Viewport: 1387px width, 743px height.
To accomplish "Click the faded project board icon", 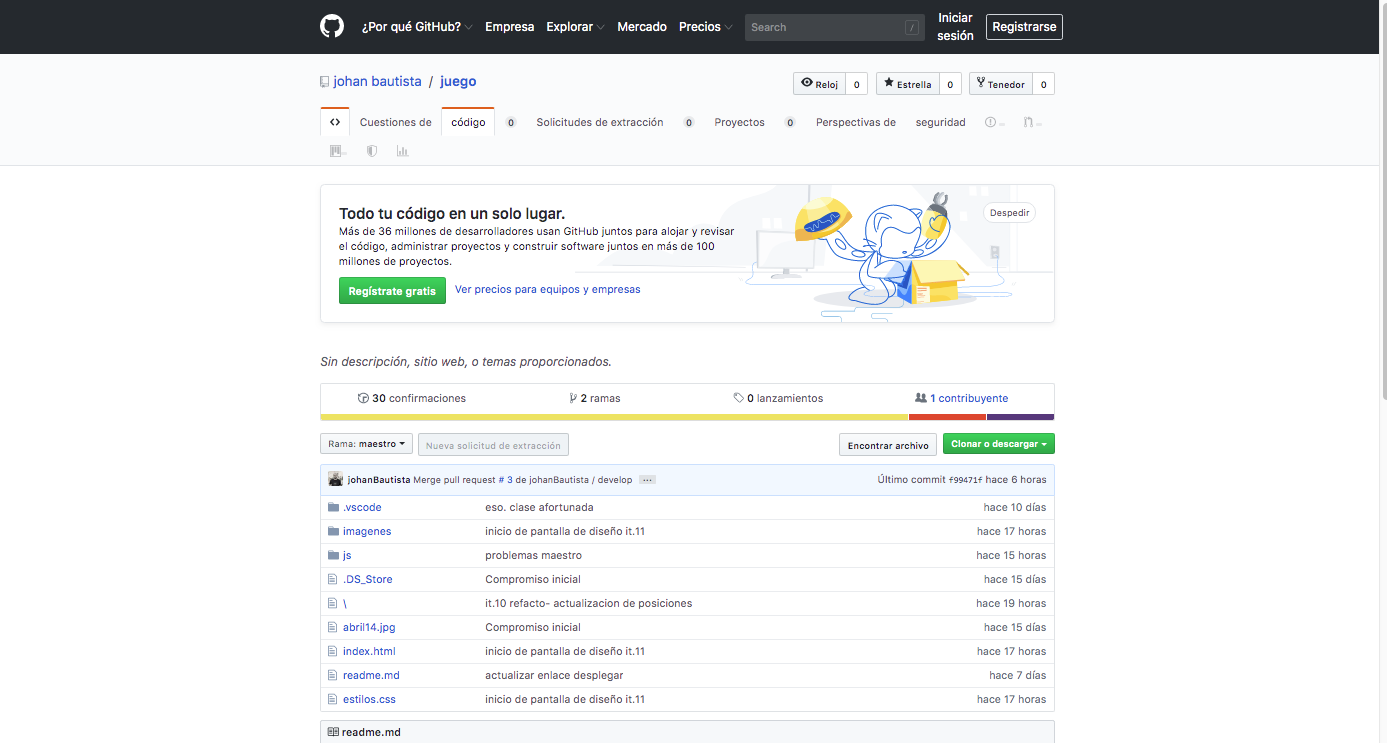I will point(336,151).
